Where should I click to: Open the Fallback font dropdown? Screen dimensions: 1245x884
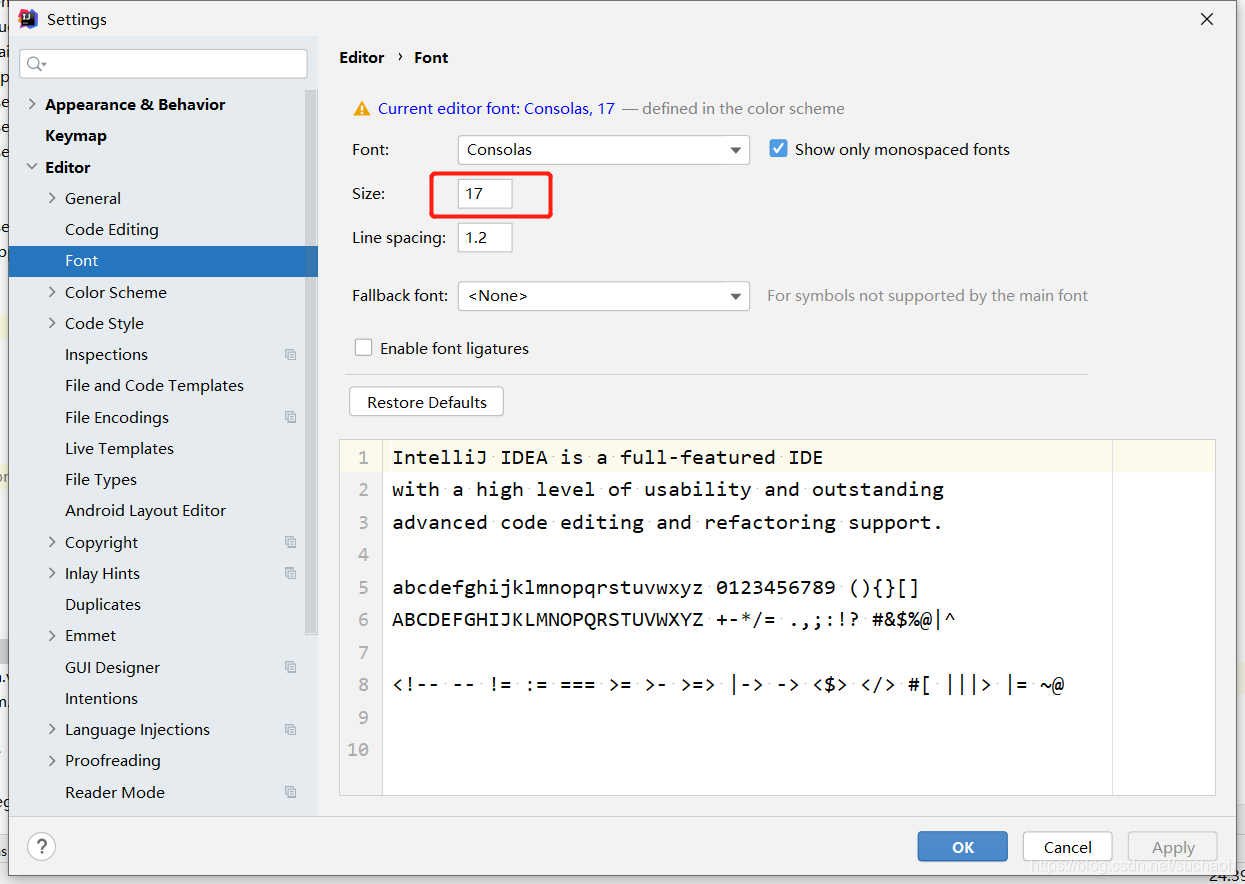pos(603,296)
